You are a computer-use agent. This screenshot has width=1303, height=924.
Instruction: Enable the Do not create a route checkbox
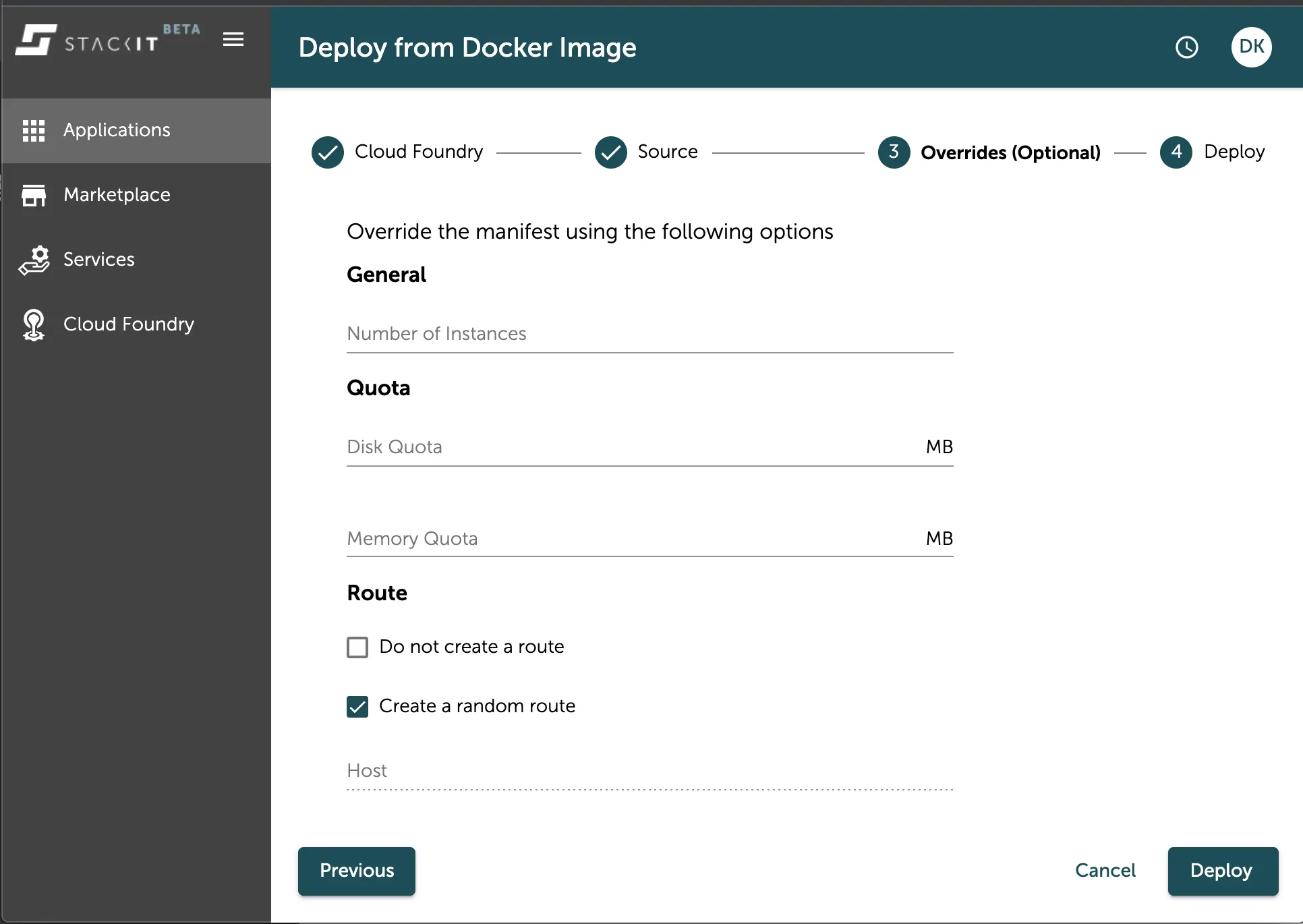358,647
